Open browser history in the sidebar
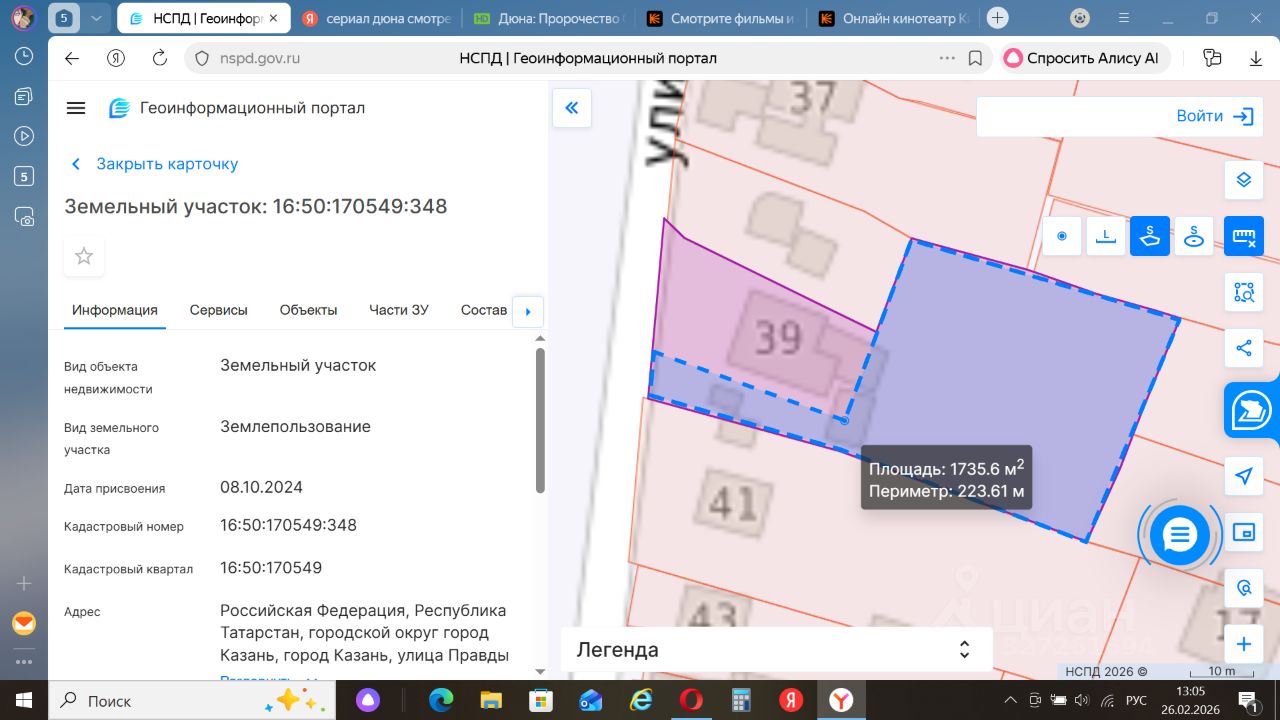The width and height of the screenshot is (1280, 720). (23, 56)
